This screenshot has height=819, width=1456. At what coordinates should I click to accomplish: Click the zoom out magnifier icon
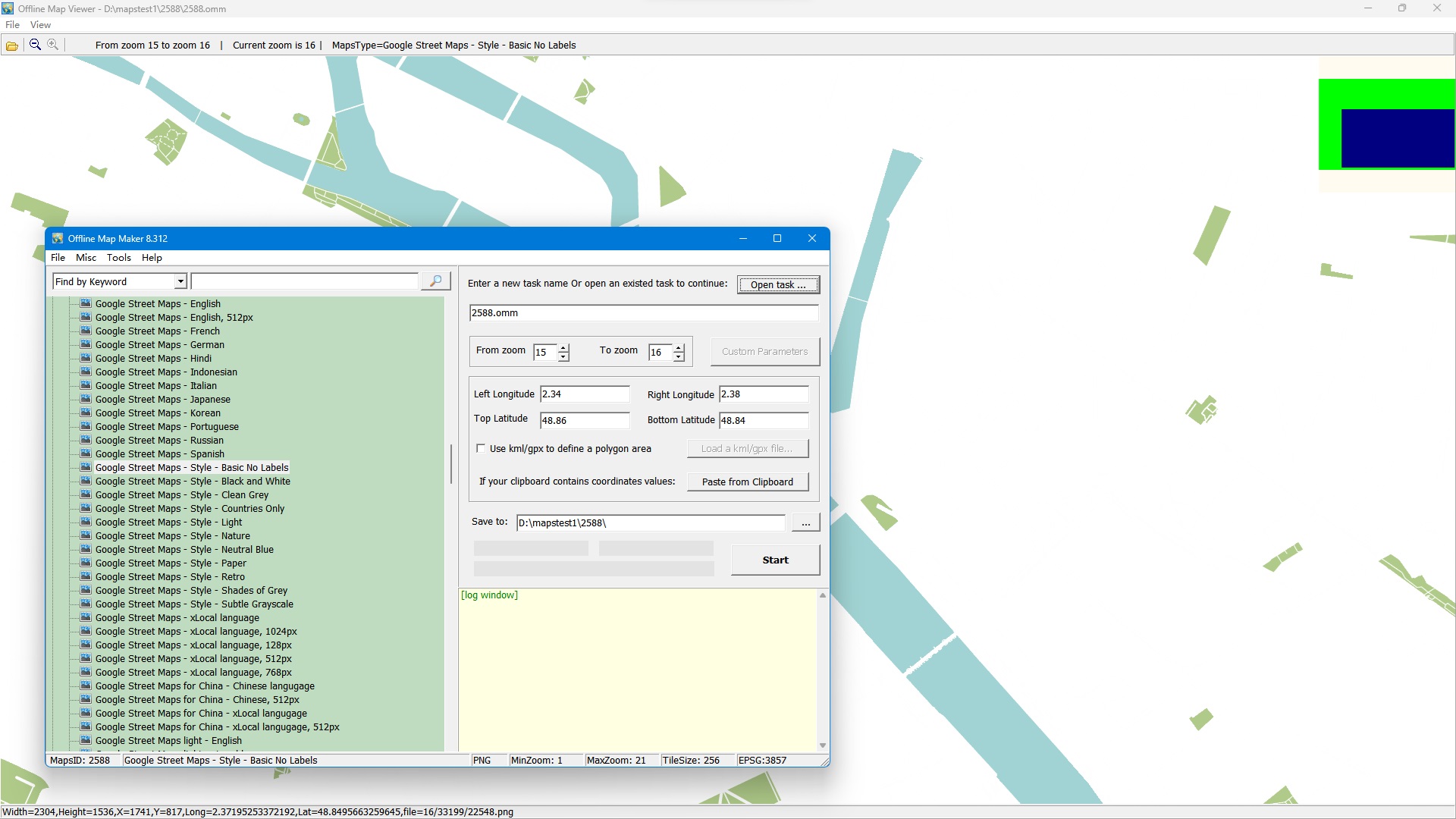coord(35,45)
